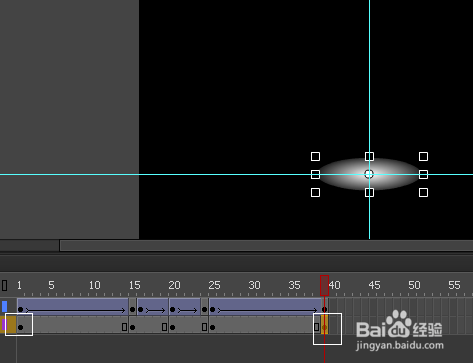The width and height of the screenshot is (473, 363).
Task: Select the top layer keyframe at frame 1
Action: [x=20, y=310]
